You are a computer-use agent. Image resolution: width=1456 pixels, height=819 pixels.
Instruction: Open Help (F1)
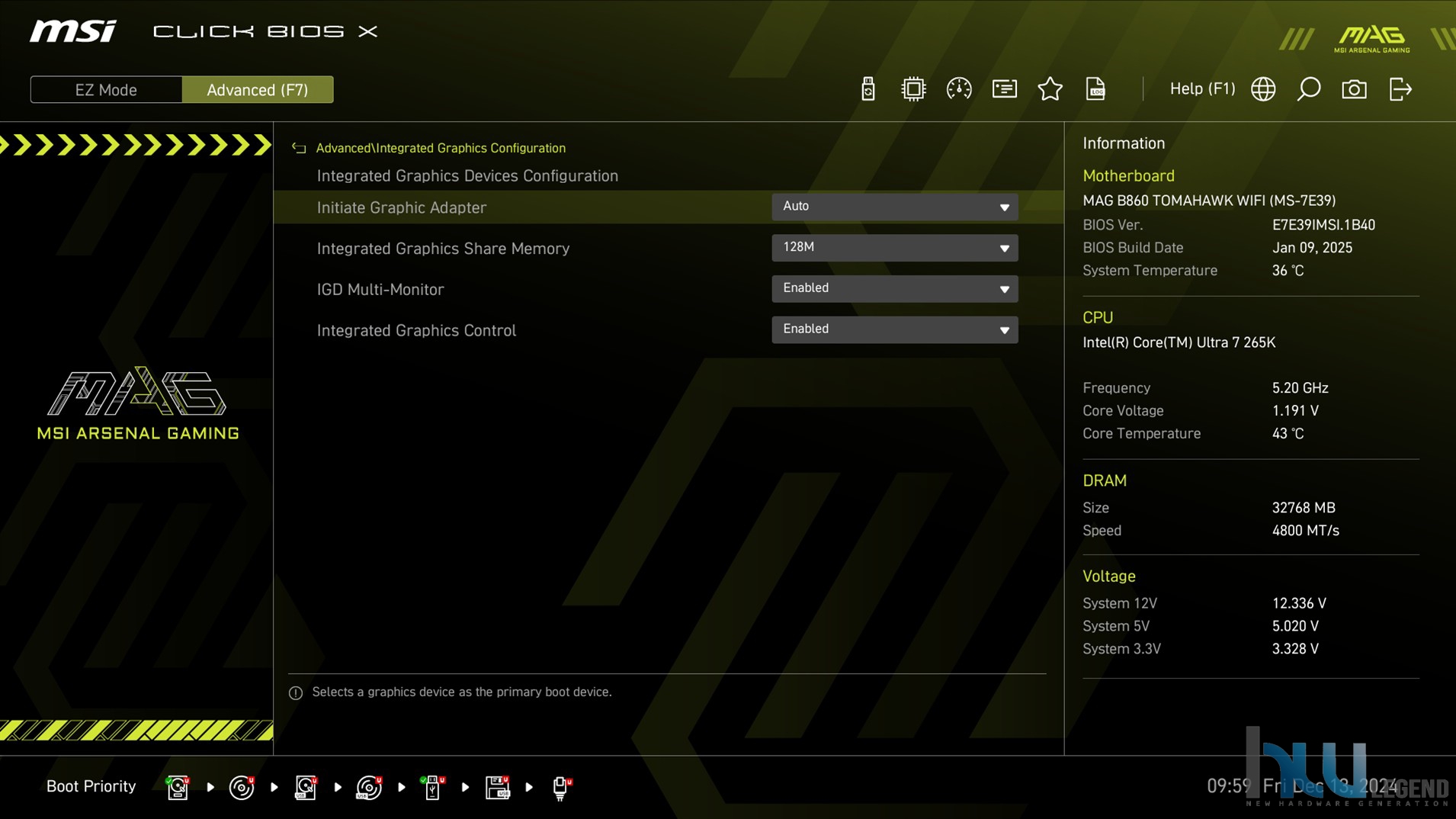1202,88
